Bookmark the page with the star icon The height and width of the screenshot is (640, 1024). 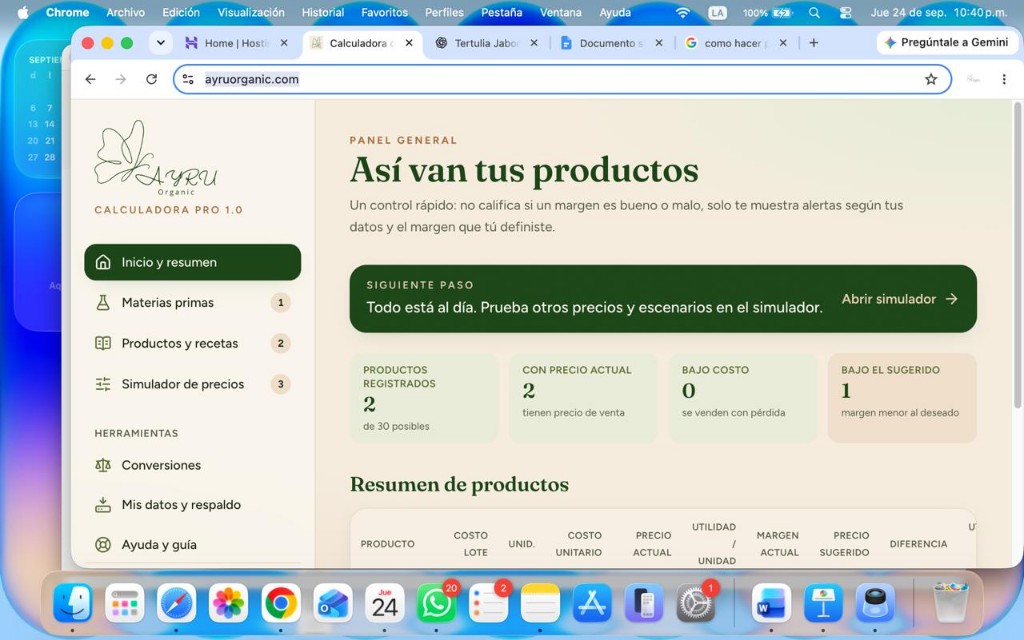931,79
